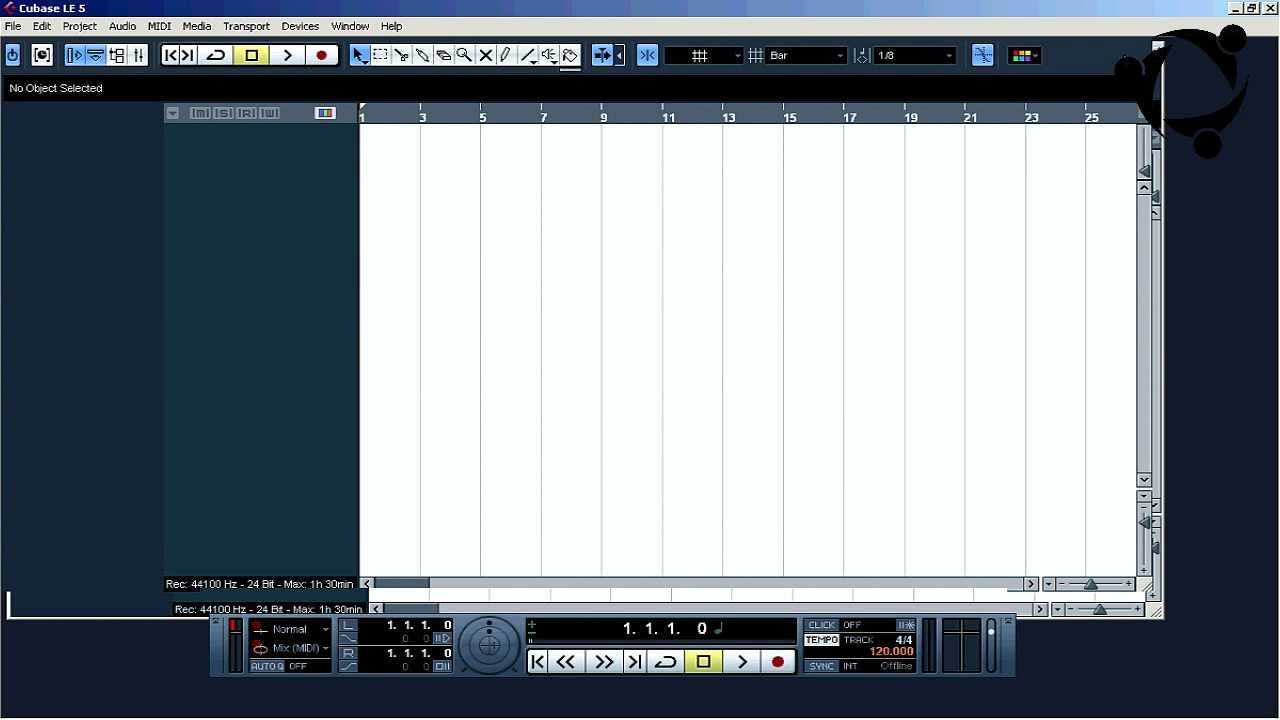
Task: Open the MIDI menu
Action: click(x=159, y=26)
